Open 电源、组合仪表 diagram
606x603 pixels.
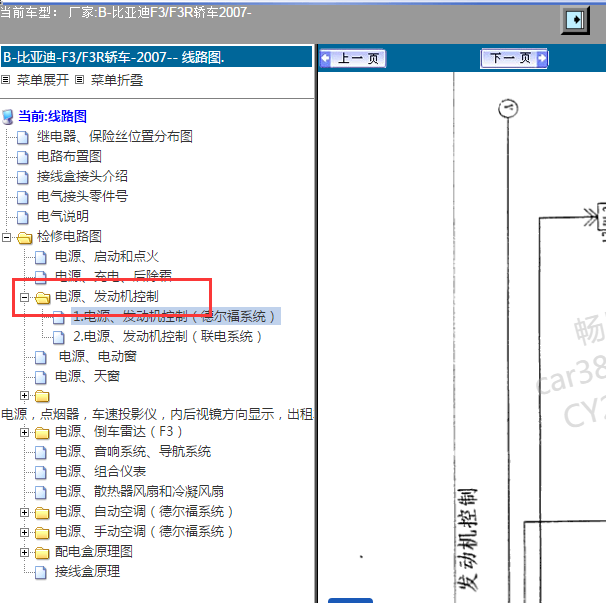coord(100,472)
